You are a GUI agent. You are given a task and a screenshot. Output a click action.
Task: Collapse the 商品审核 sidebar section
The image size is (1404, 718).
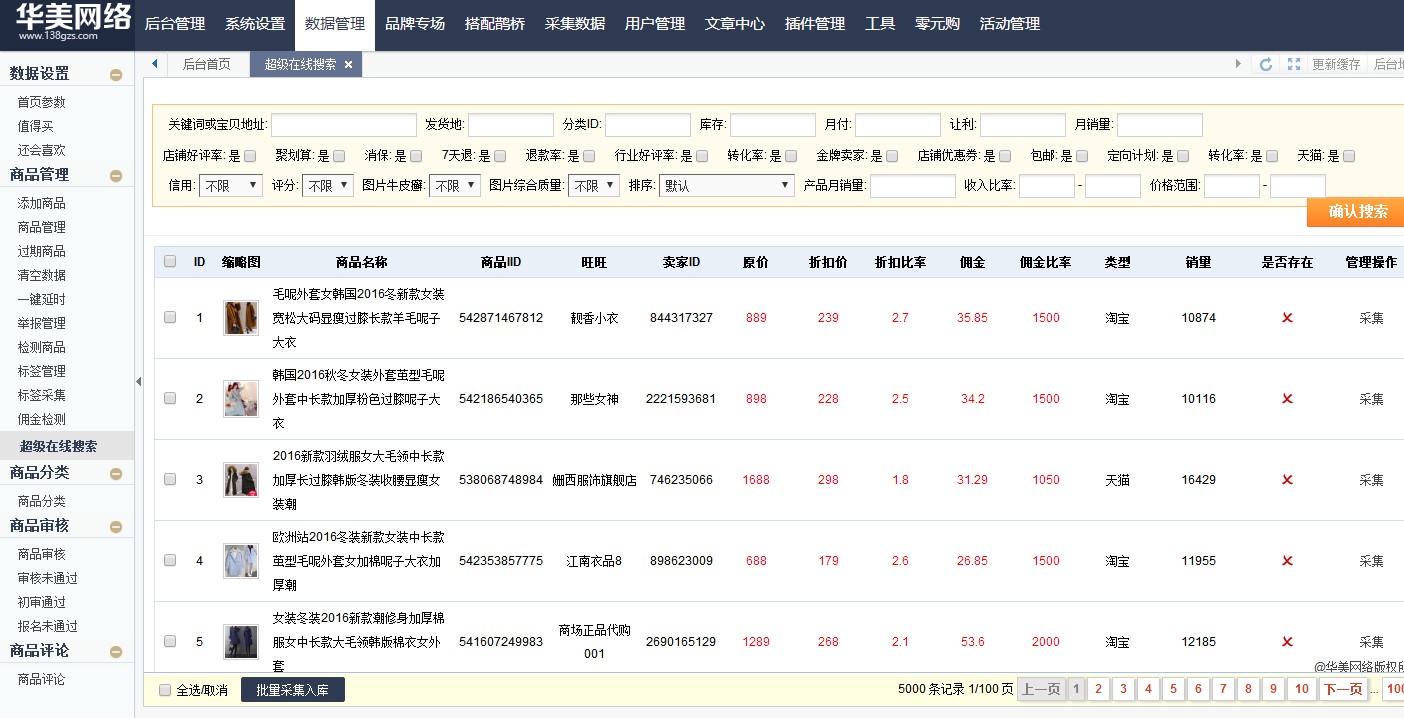[x=116, y=527]
